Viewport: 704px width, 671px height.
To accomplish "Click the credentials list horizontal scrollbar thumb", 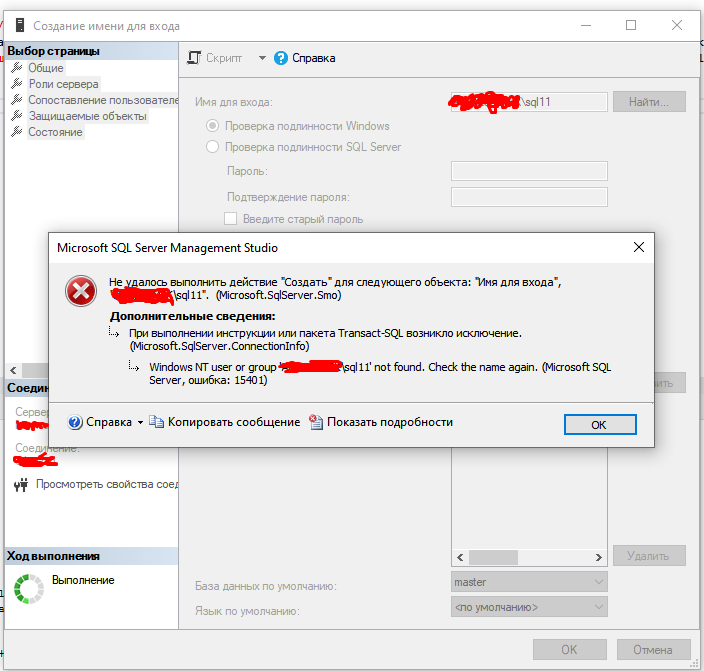I will point(493,557).
